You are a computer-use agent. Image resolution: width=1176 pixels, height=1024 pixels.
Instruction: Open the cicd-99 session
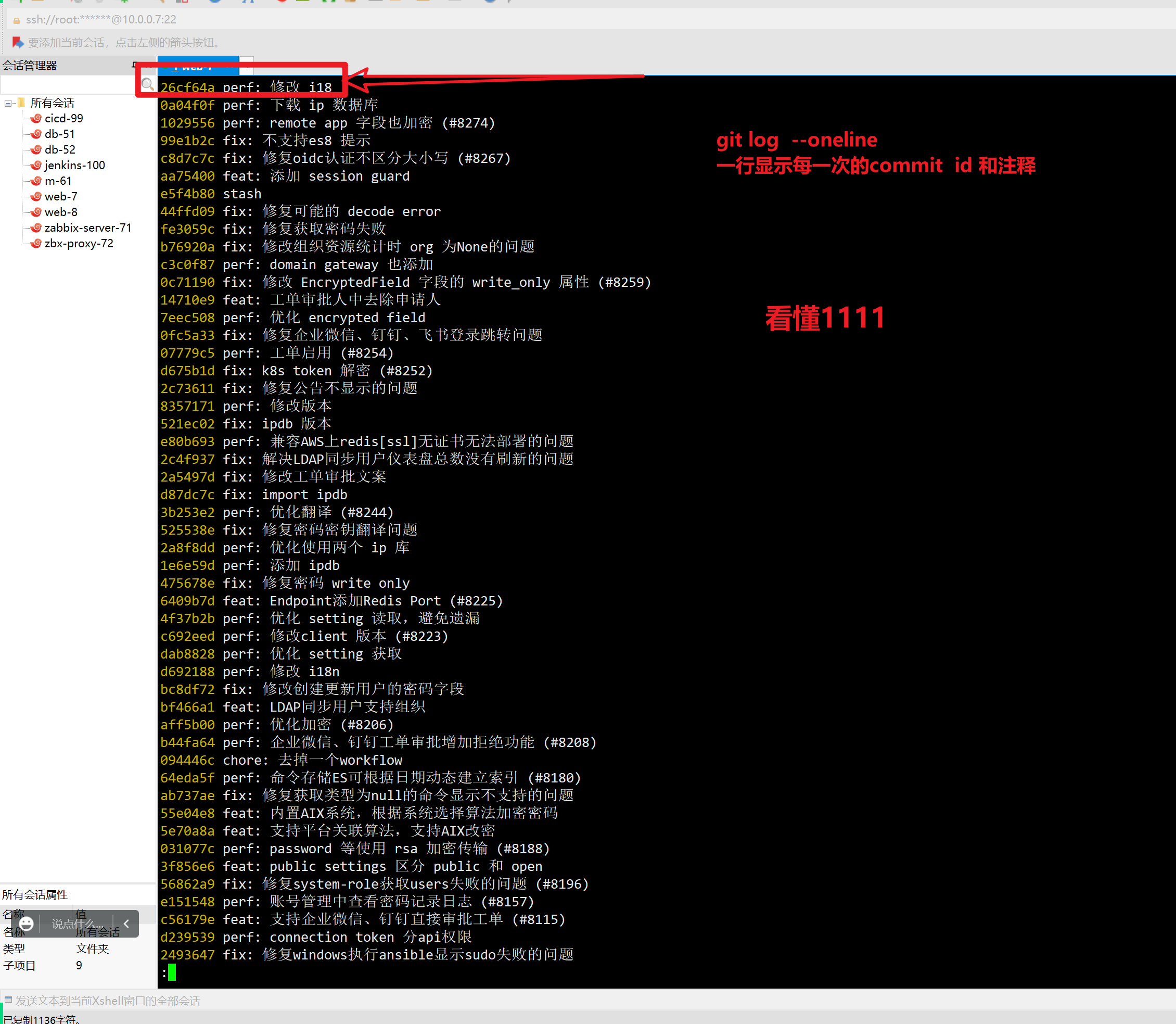pos(63,118)
